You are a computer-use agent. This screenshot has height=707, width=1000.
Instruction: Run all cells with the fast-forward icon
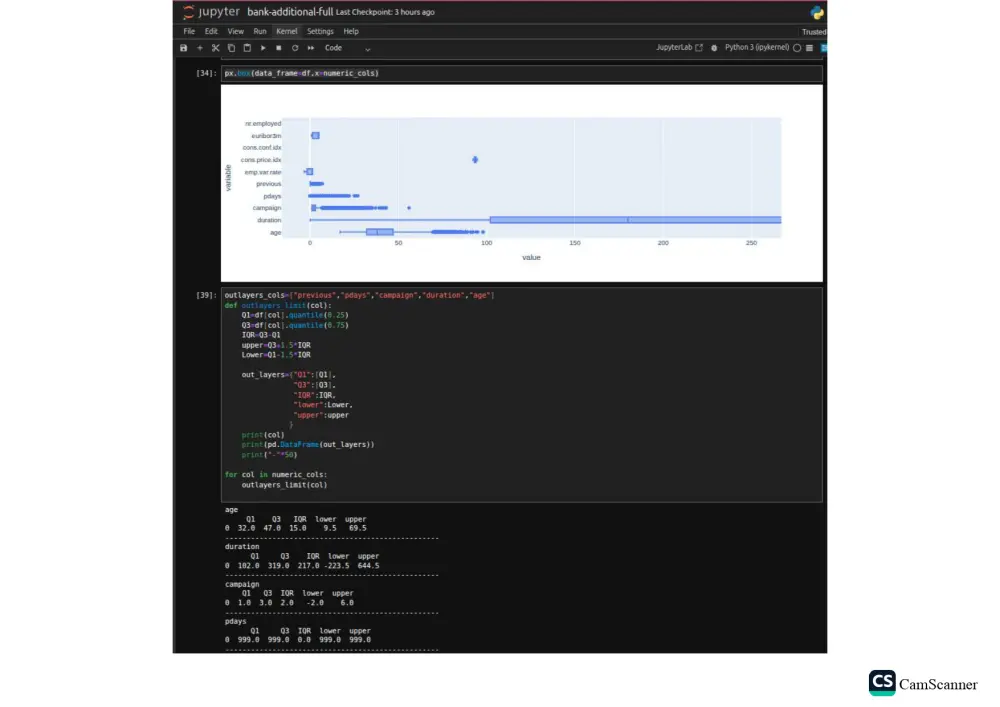[x=310, y=47]
